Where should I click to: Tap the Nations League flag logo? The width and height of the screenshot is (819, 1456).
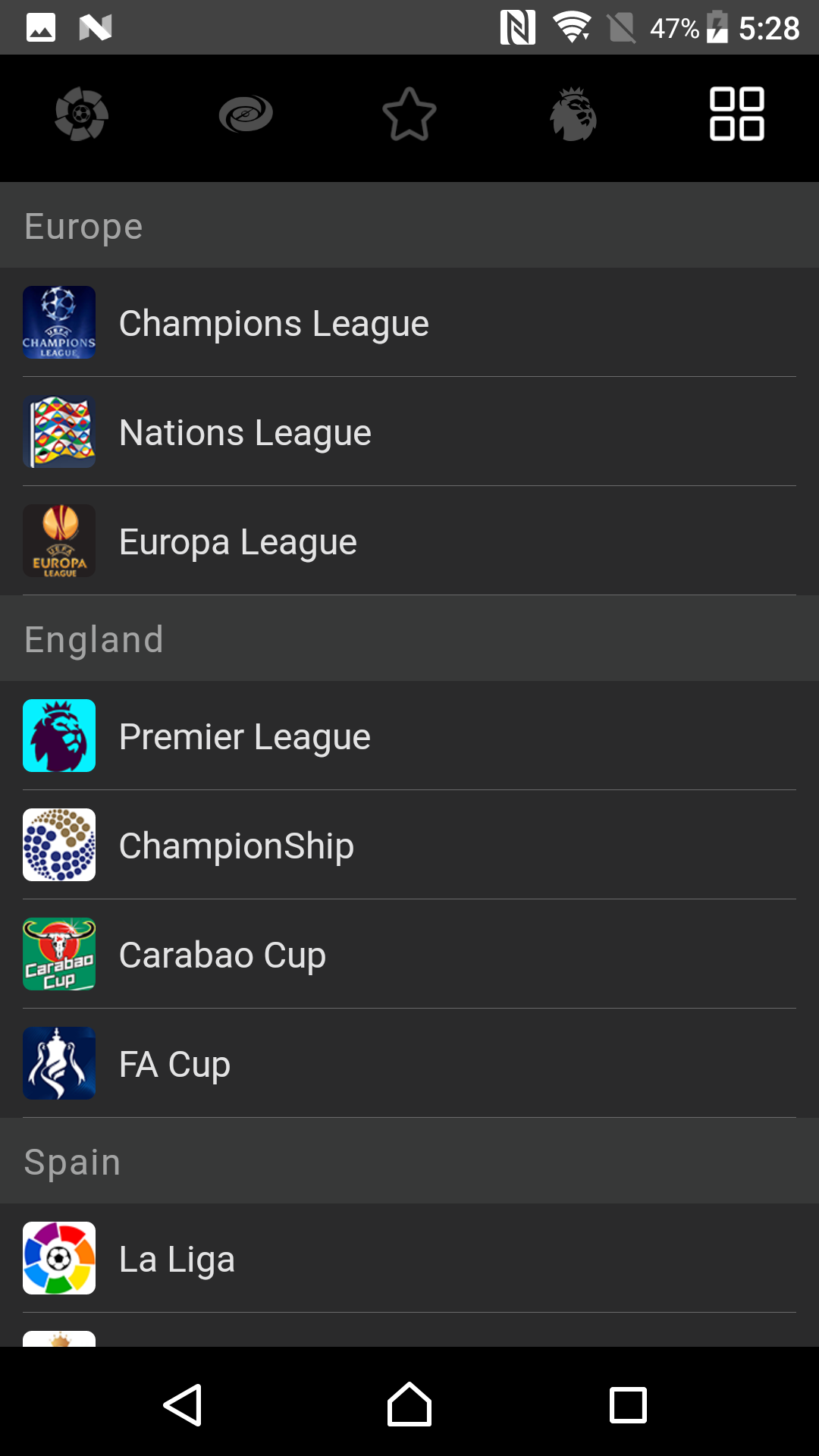59,431
